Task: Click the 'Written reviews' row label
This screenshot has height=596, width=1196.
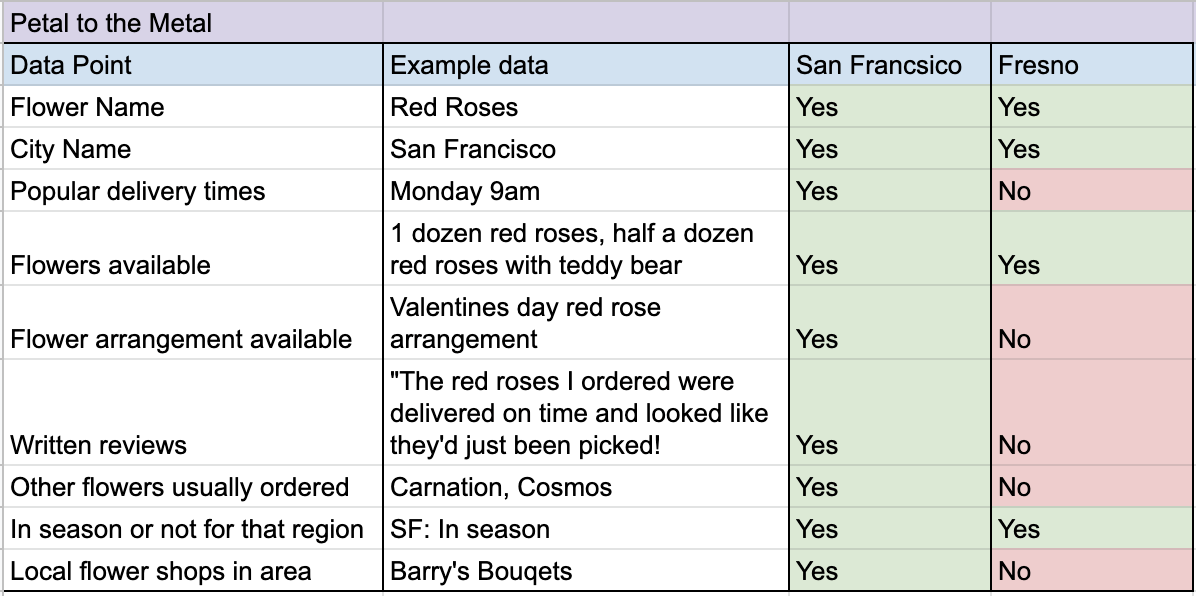Action: tap(193, 413)
